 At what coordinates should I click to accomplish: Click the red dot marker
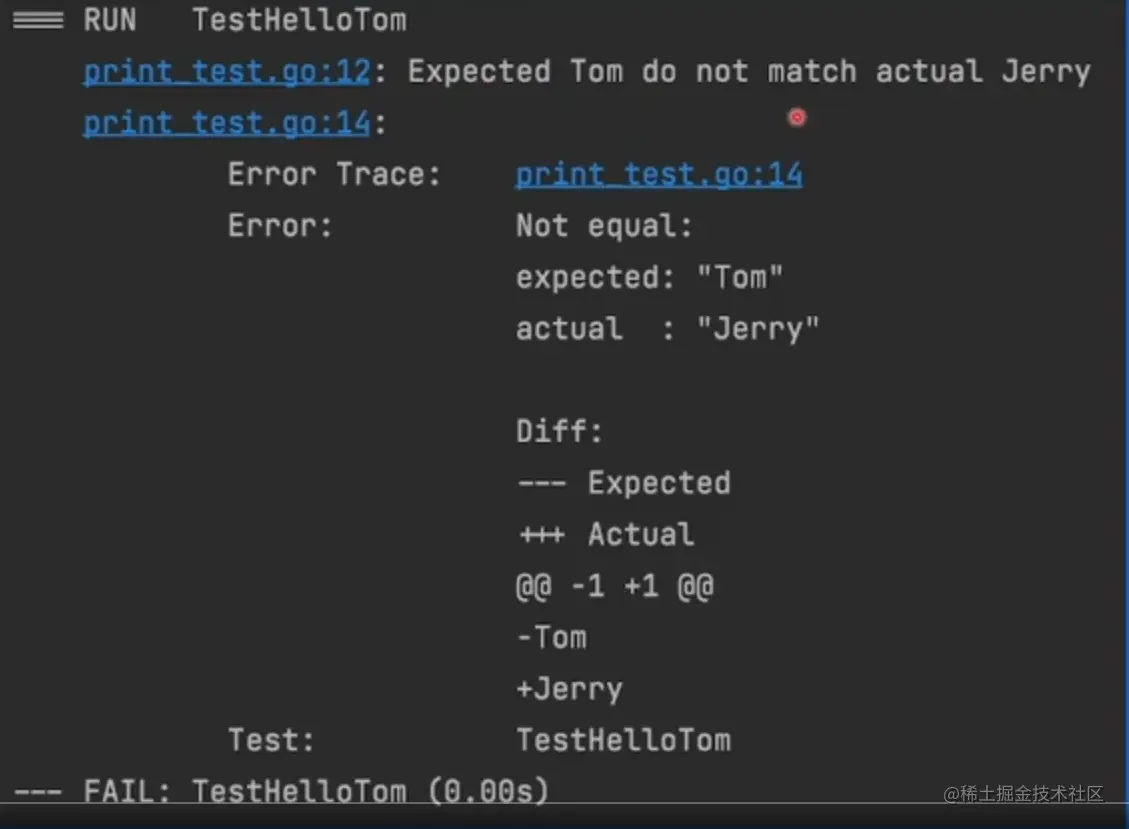[x=797, y=118]
